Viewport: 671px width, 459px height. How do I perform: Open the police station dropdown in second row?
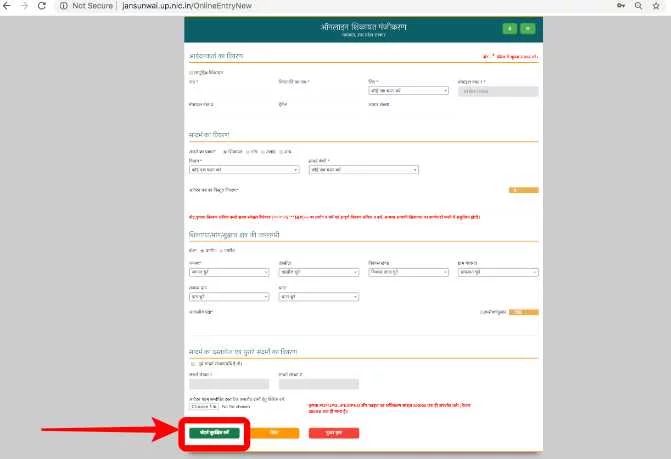pos(319,296)
